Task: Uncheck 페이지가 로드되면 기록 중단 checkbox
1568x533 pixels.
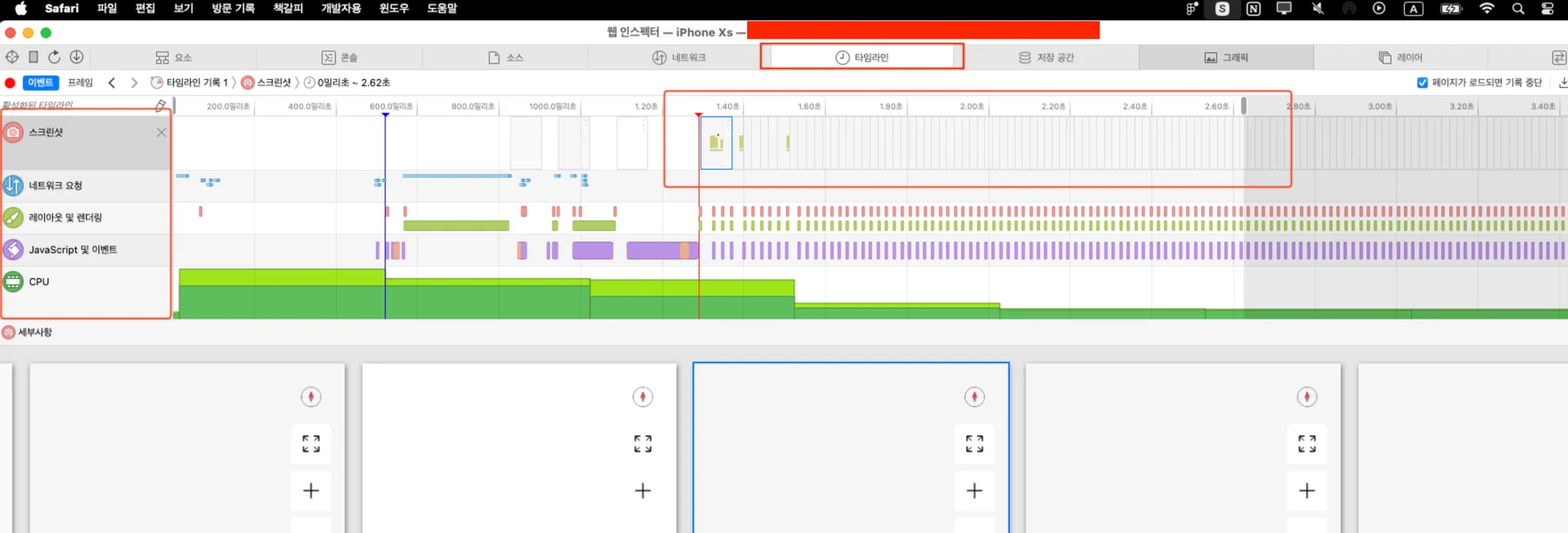Action: pos(1423,82)
